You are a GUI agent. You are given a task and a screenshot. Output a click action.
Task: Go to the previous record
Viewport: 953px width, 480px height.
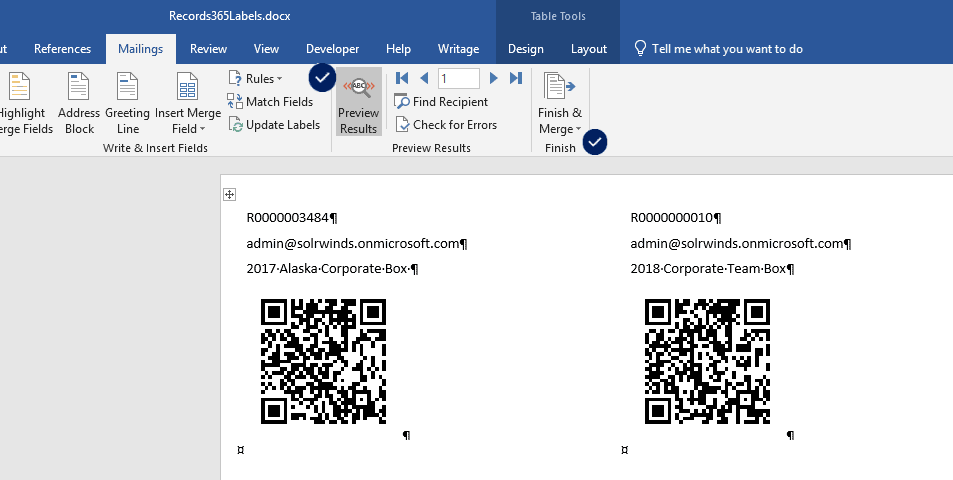(x=424, y=78)
